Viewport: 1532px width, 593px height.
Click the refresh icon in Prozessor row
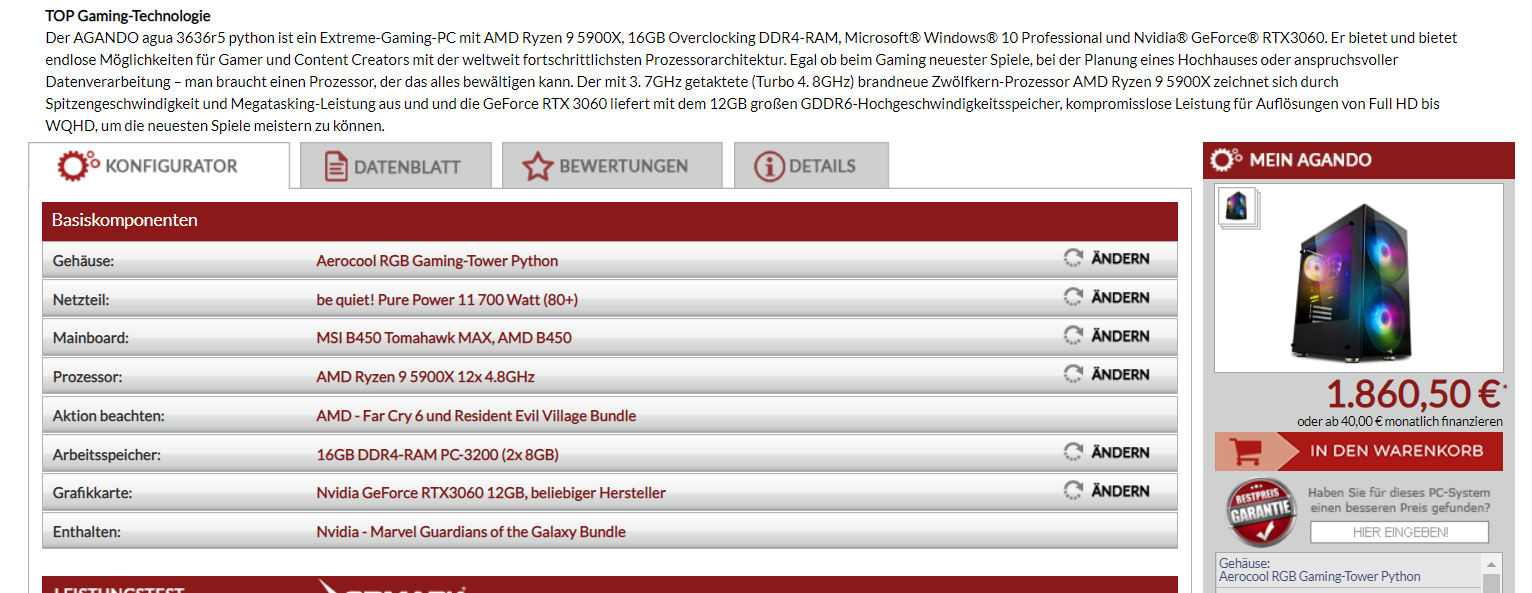(1073, 374)
